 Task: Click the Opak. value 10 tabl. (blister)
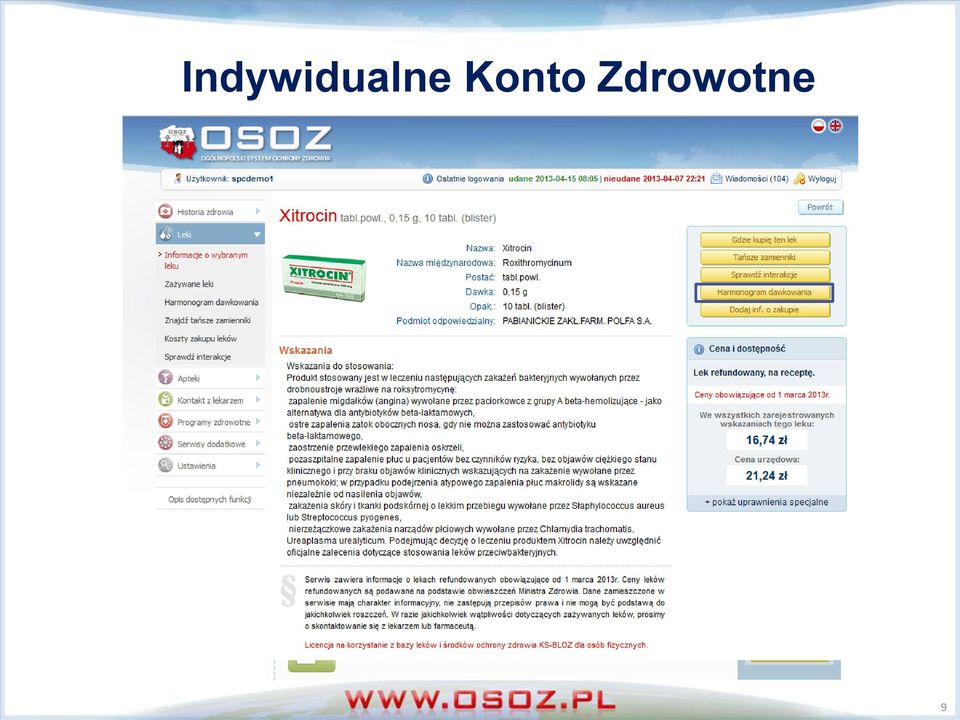533,306
